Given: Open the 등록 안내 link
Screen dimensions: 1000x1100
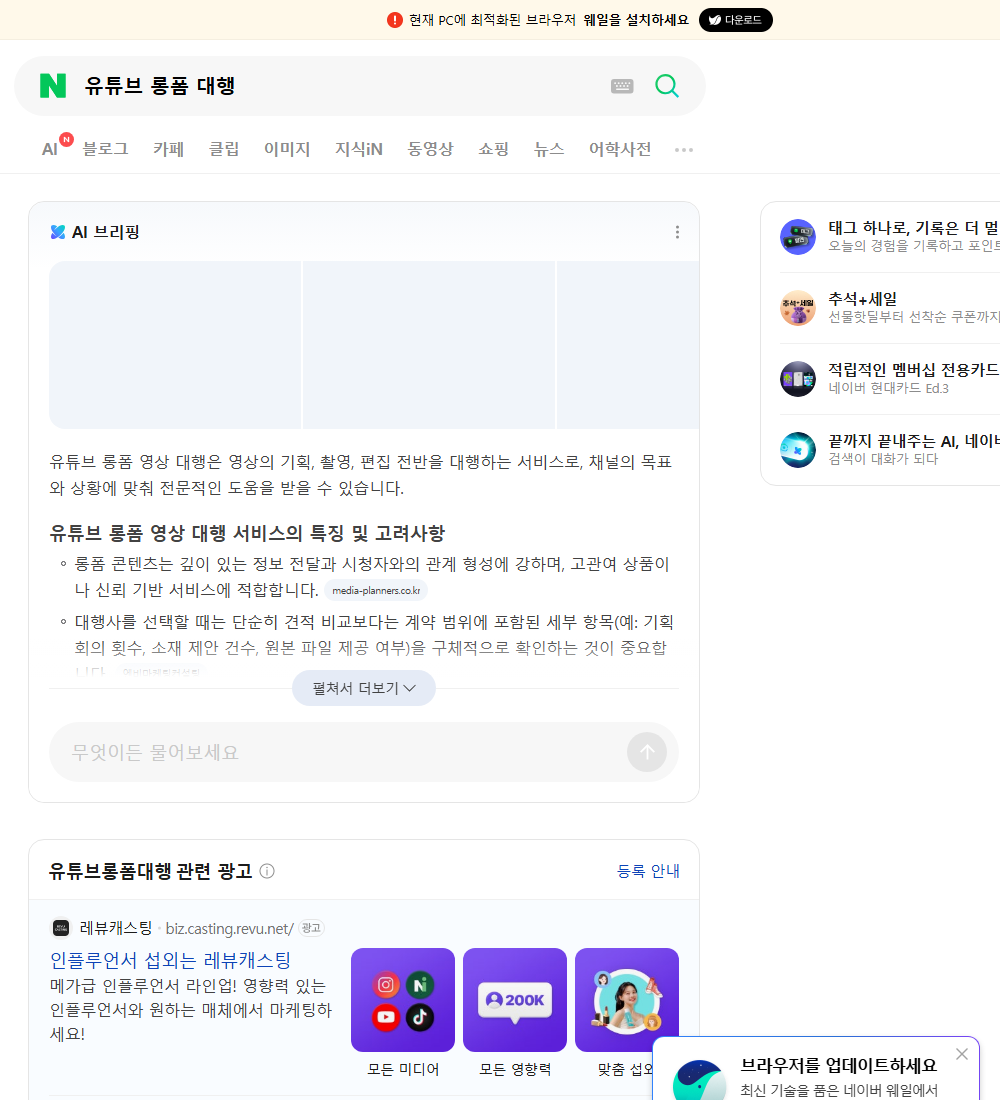Looking at the screenshot, I should tap(648, 871).
